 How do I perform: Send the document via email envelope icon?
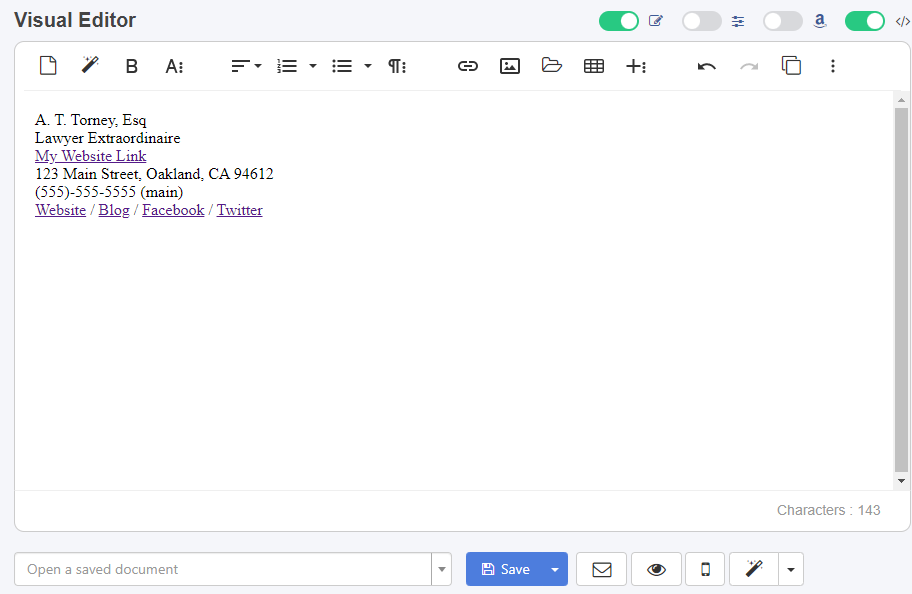601,568
